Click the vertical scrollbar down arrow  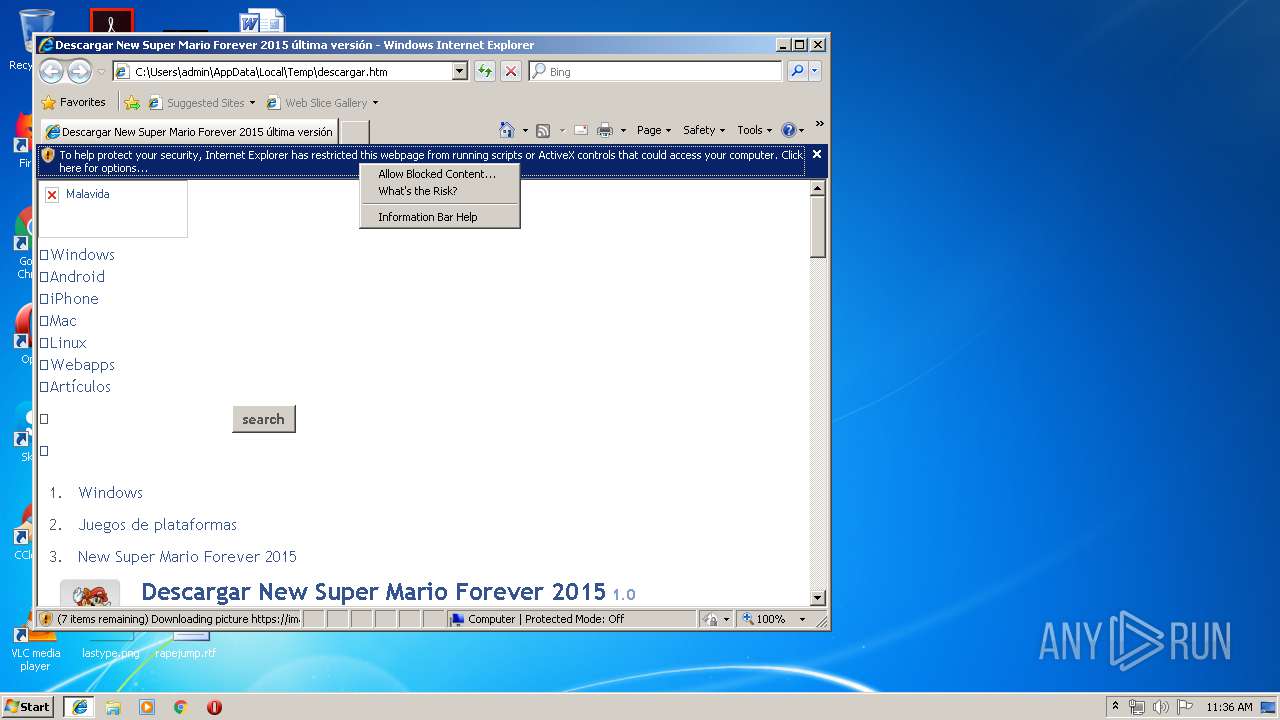pos(818,598)
